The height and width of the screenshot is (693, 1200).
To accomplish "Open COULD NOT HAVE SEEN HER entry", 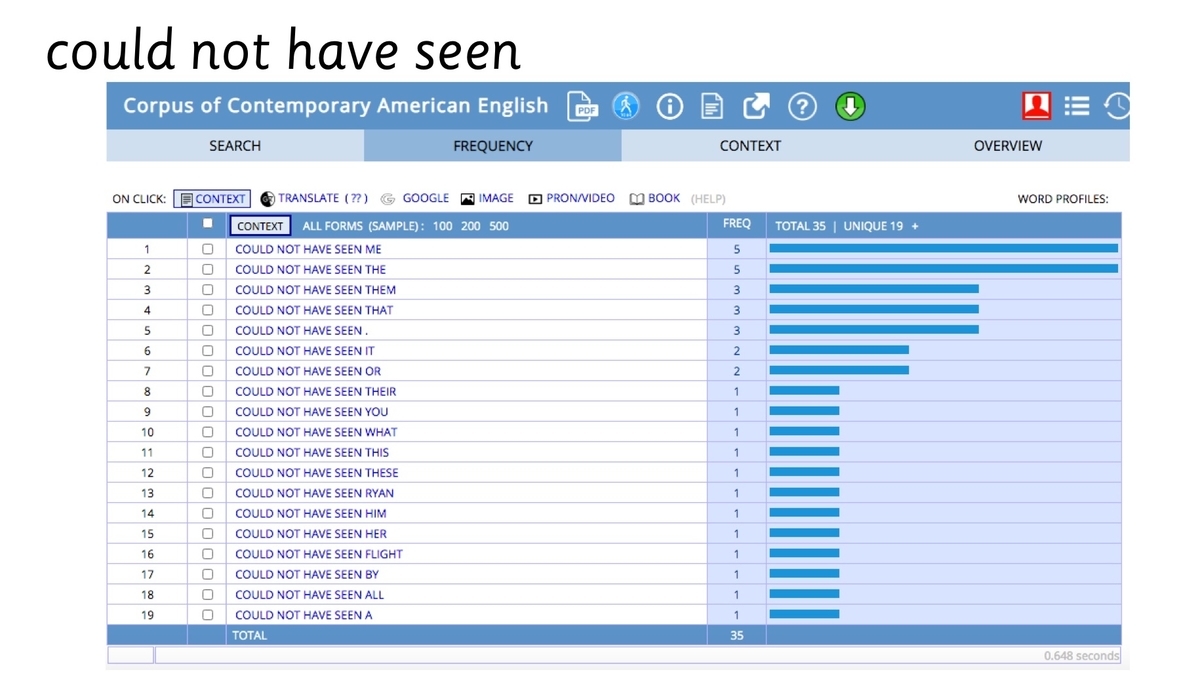I will point(310,534).
